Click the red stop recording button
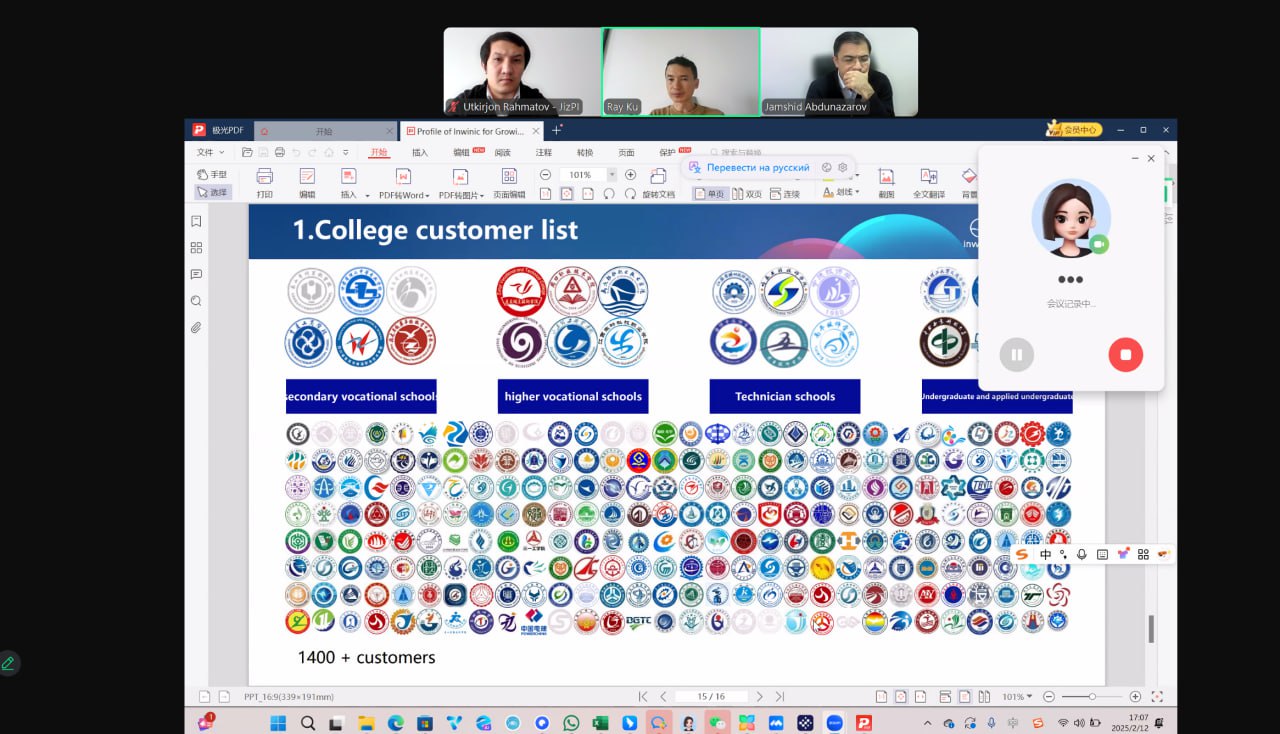1280x734 pixels. click(1125, 354)
